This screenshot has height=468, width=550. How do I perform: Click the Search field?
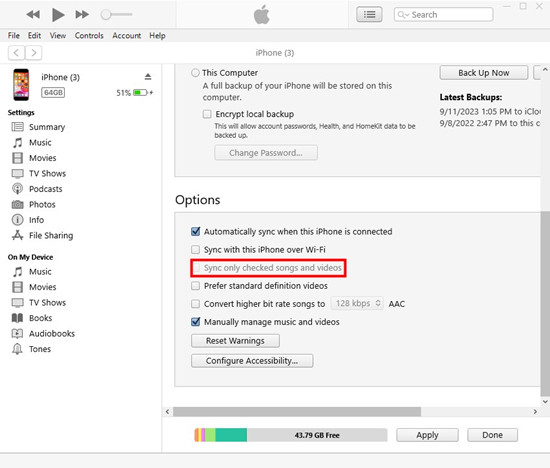(443, 14)
